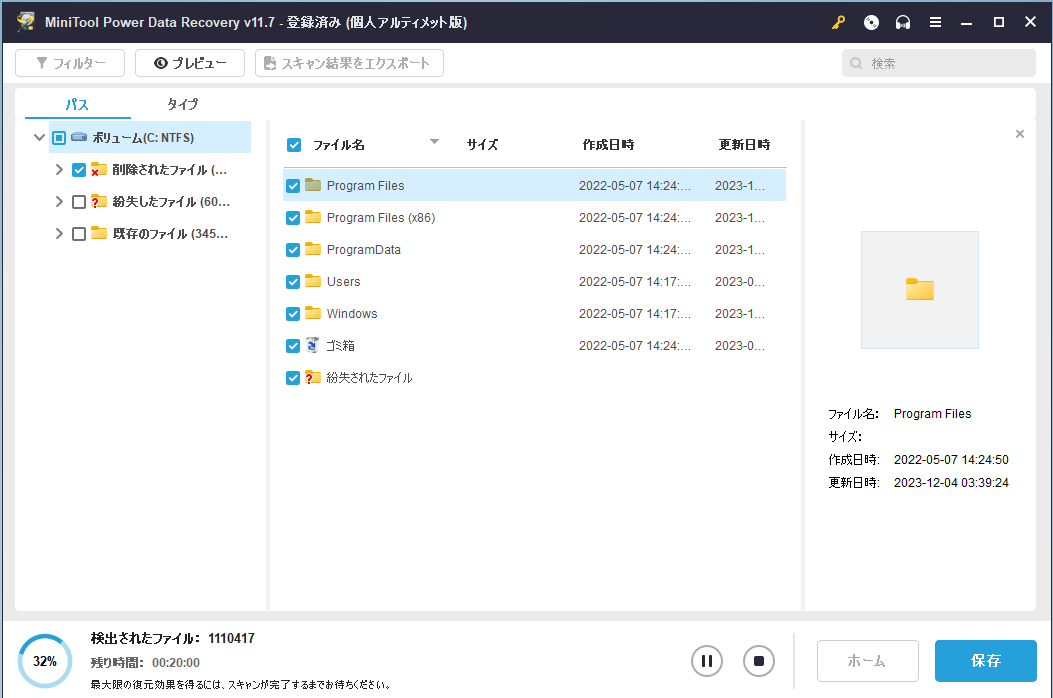Image resolution: width=1053 pixels, height=698 pixels.
Task: Click the 紛失されたファイル question-mark folder icon
Action: 313,378
